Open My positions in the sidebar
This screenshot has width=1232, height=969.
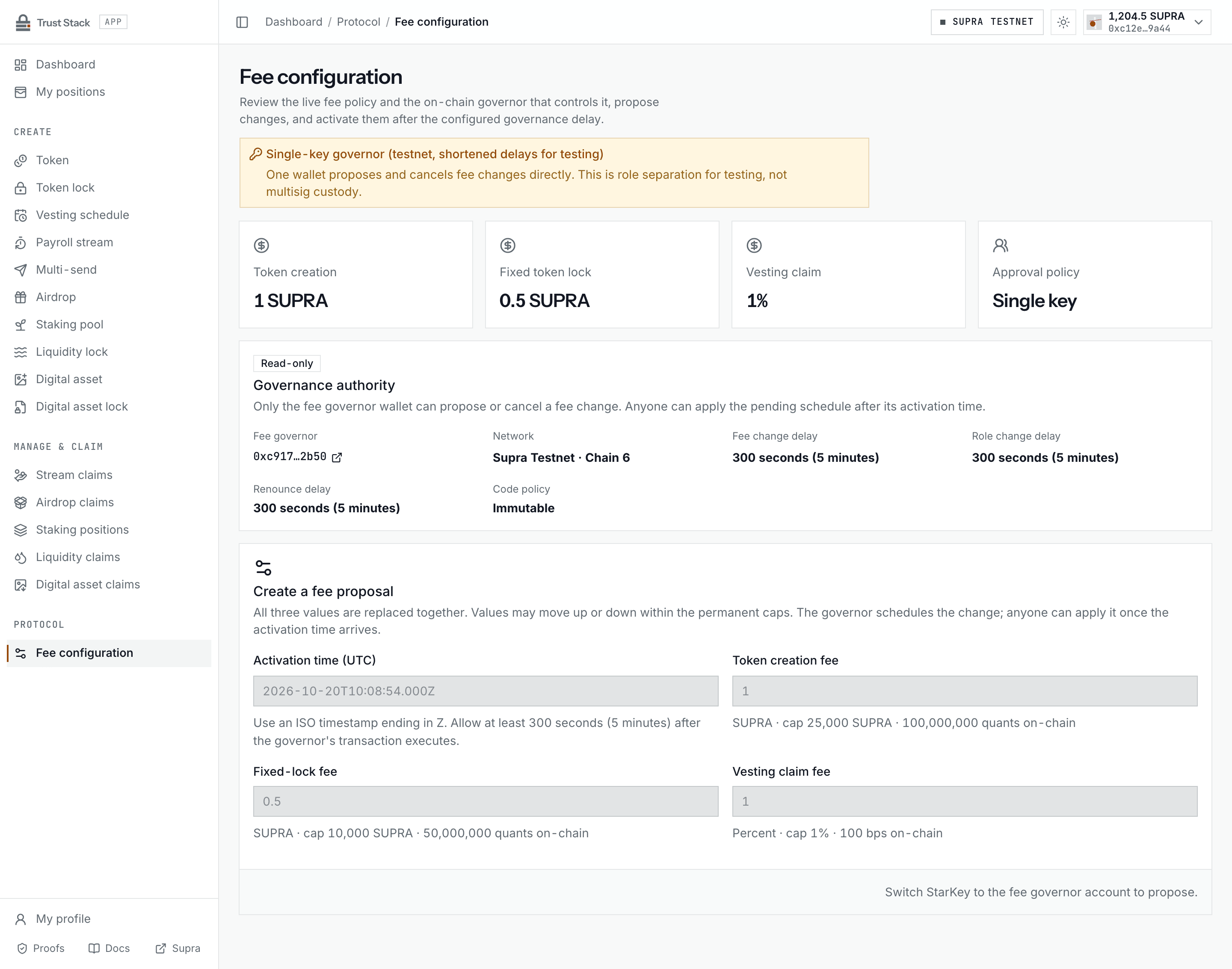[109, 92]
